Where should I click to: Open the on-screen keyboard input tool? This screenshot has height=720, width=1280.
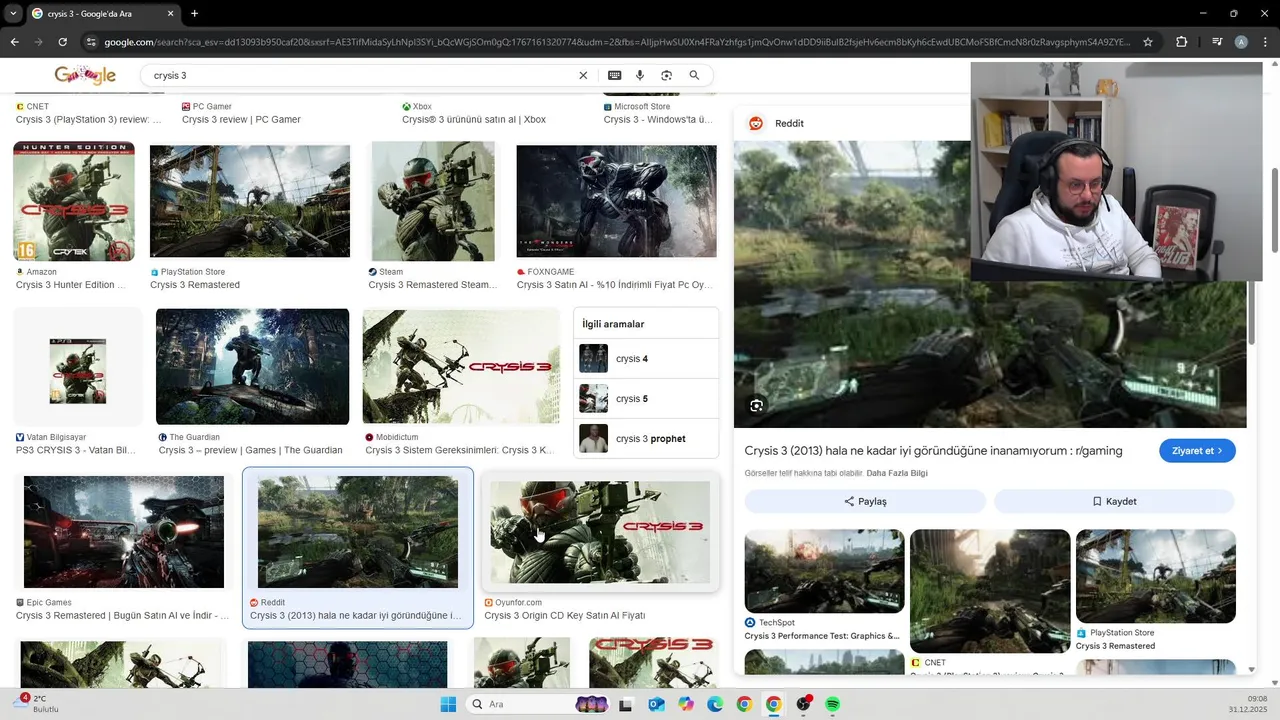point(614,75)
